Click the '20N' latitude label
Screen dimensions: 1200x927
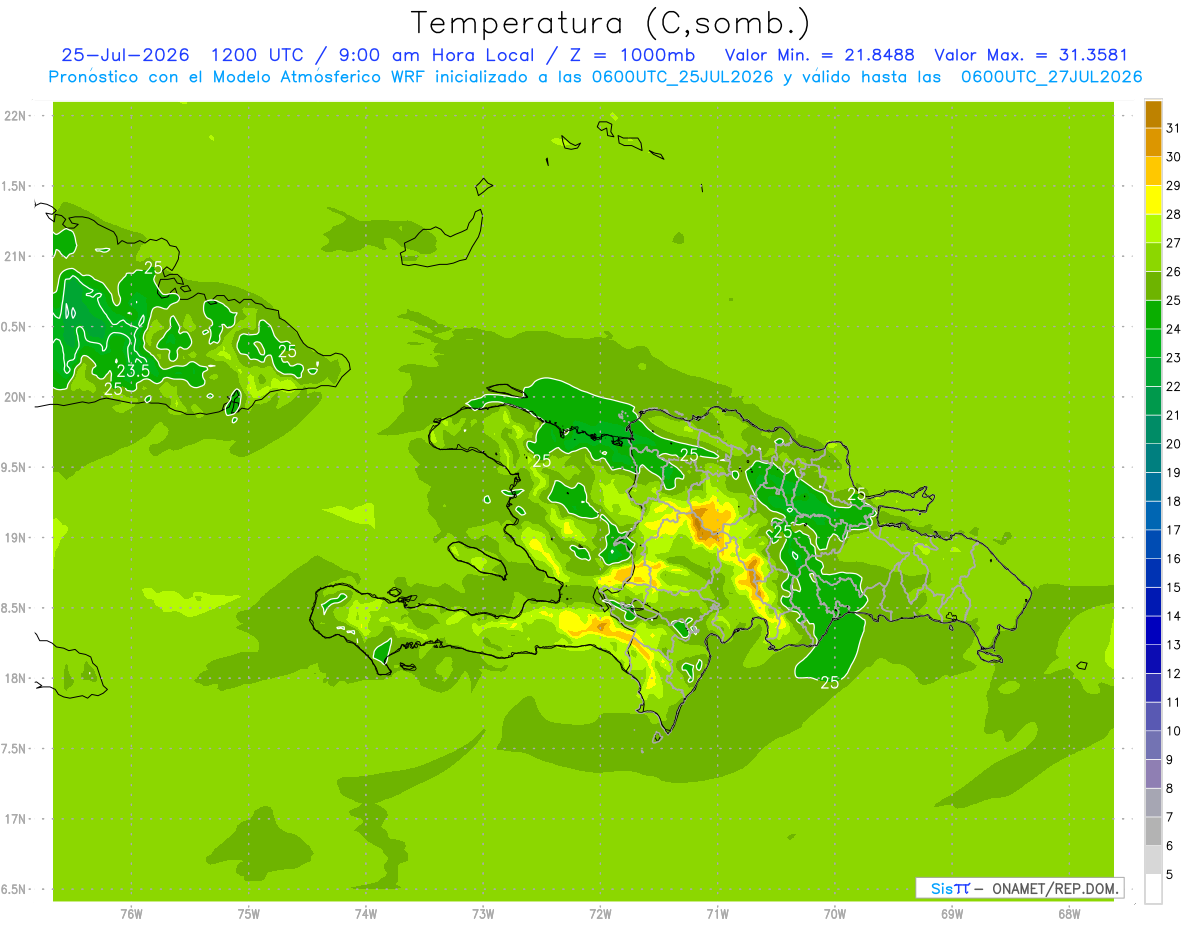click(x=15, y=397)
